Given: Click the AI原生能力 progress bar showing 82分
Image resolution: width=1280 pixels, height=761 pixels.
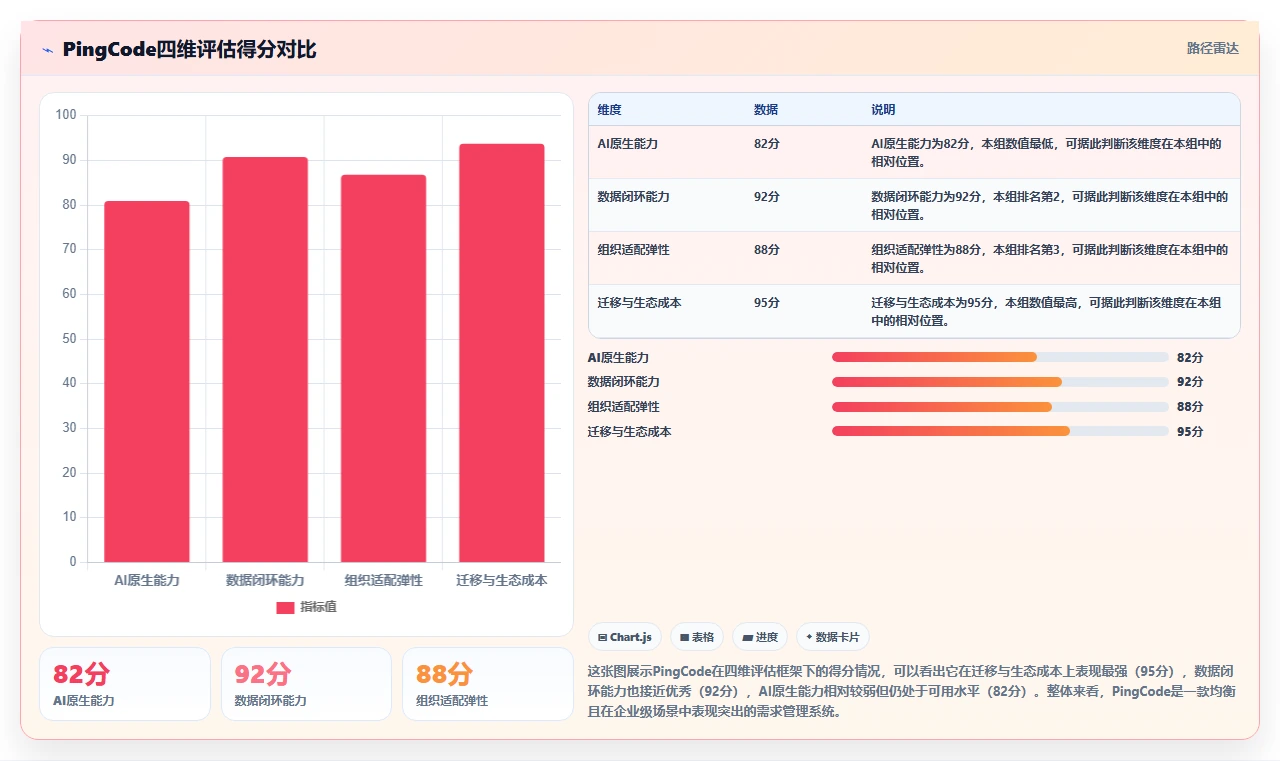Looking at the screenshot, I should 1000,357.
